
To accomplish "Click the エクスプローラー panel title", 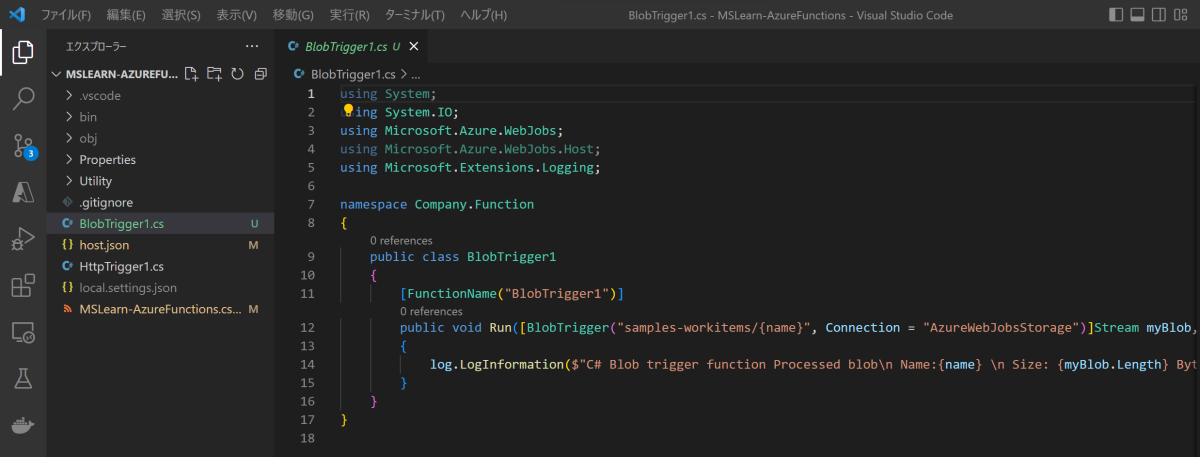I will click(96, 46).
